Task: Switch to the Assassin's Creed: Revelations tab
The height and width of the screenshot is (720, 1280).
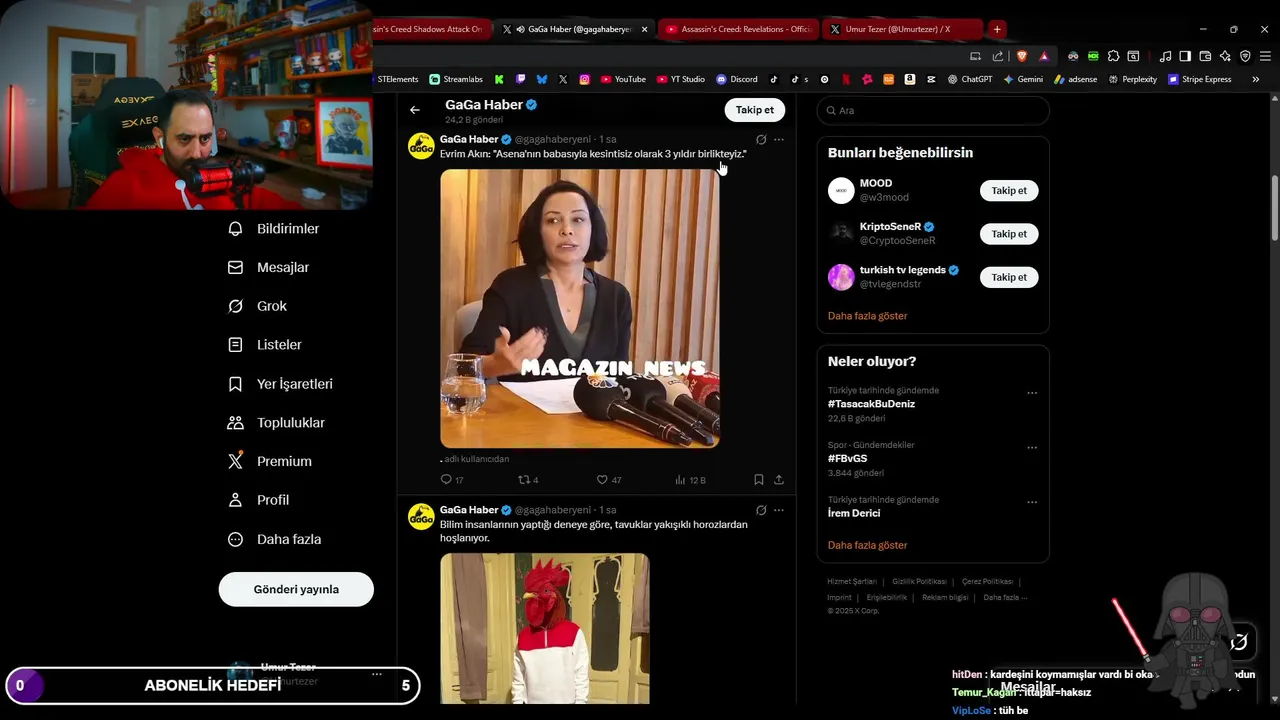Action: click(x=738, y=29)
